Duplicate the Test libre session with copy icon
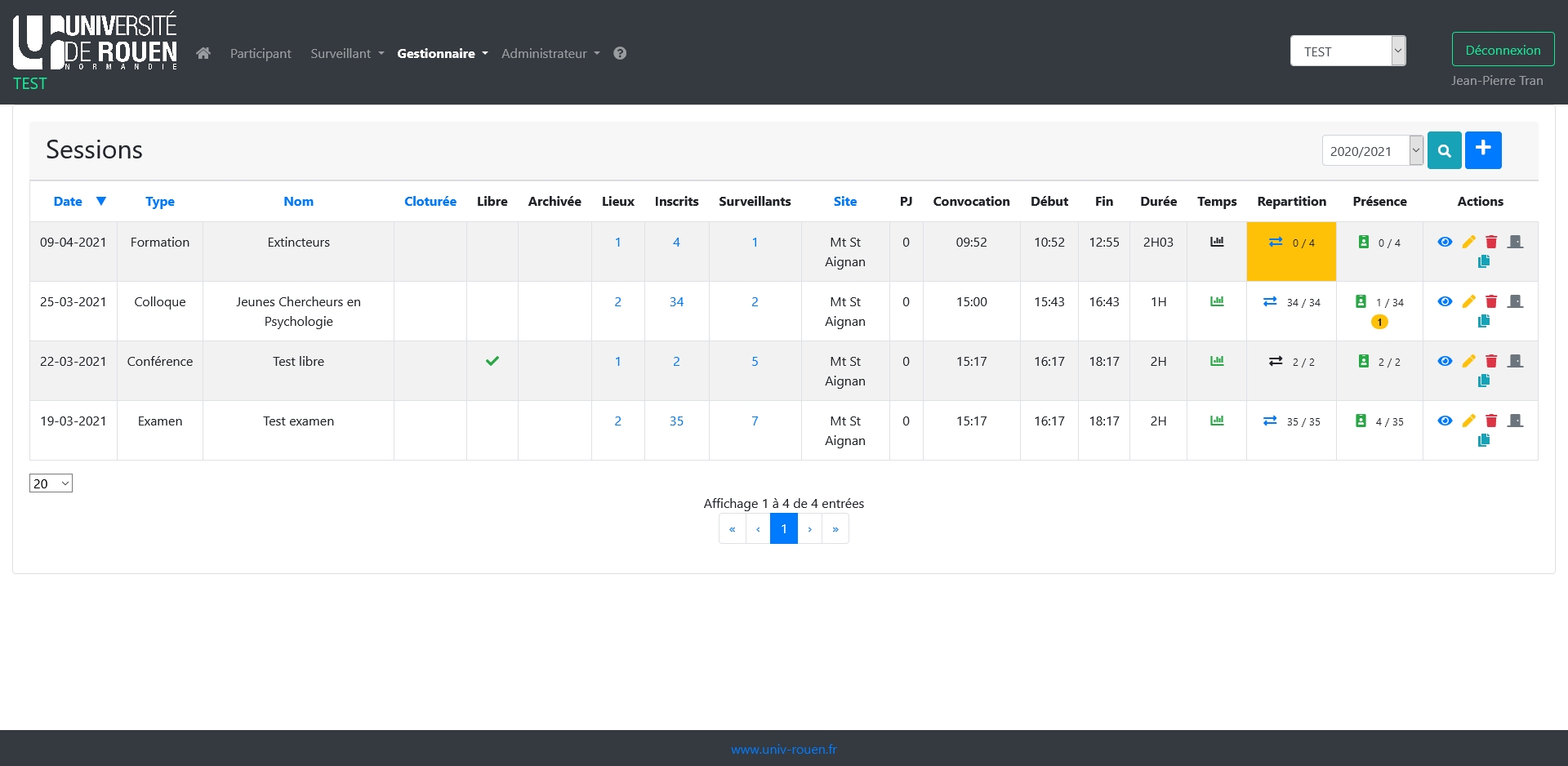 point(1483,381)
